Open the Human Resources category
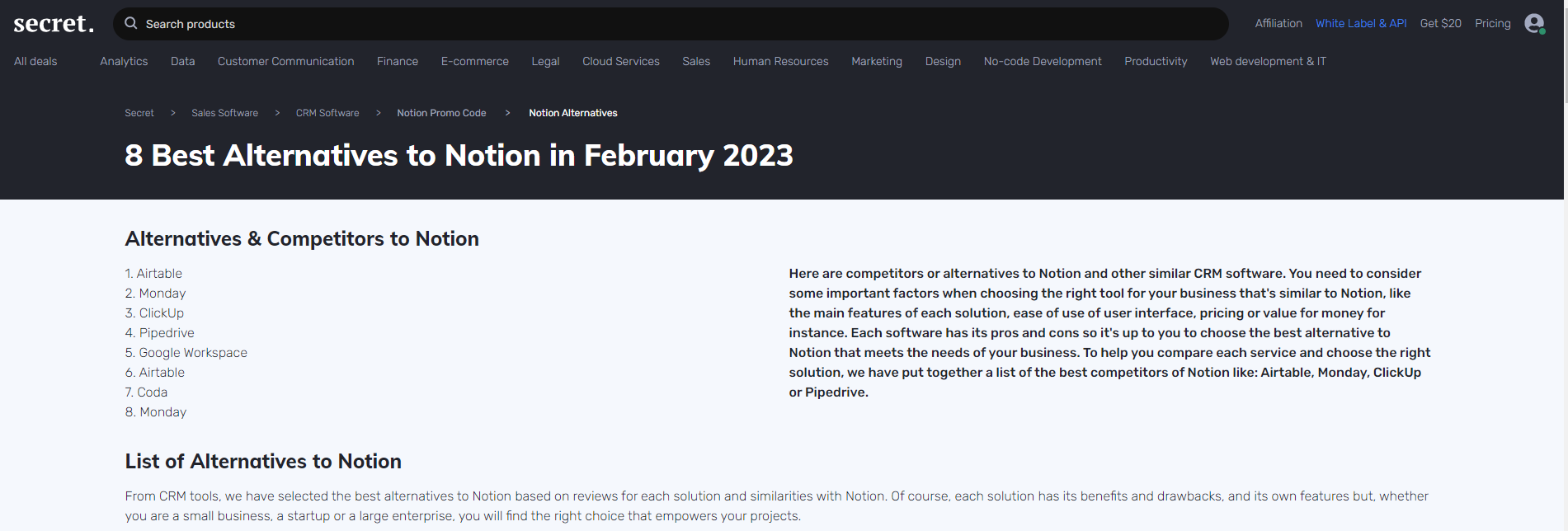Image resolution: width=1568 pixels, height=531 pixels. tap(780, 61)
